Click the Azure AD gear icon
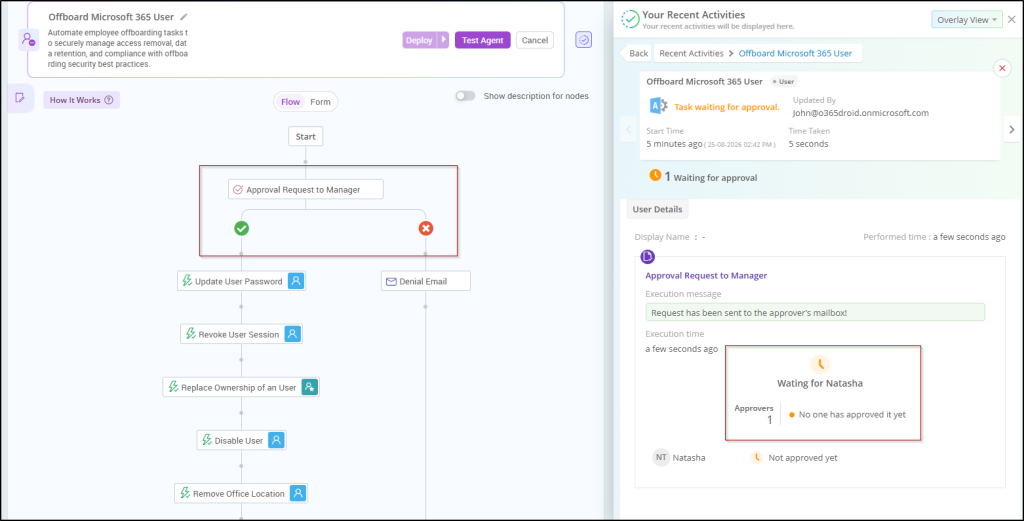This screenshot has width=1024, height=521. [658, 106]
